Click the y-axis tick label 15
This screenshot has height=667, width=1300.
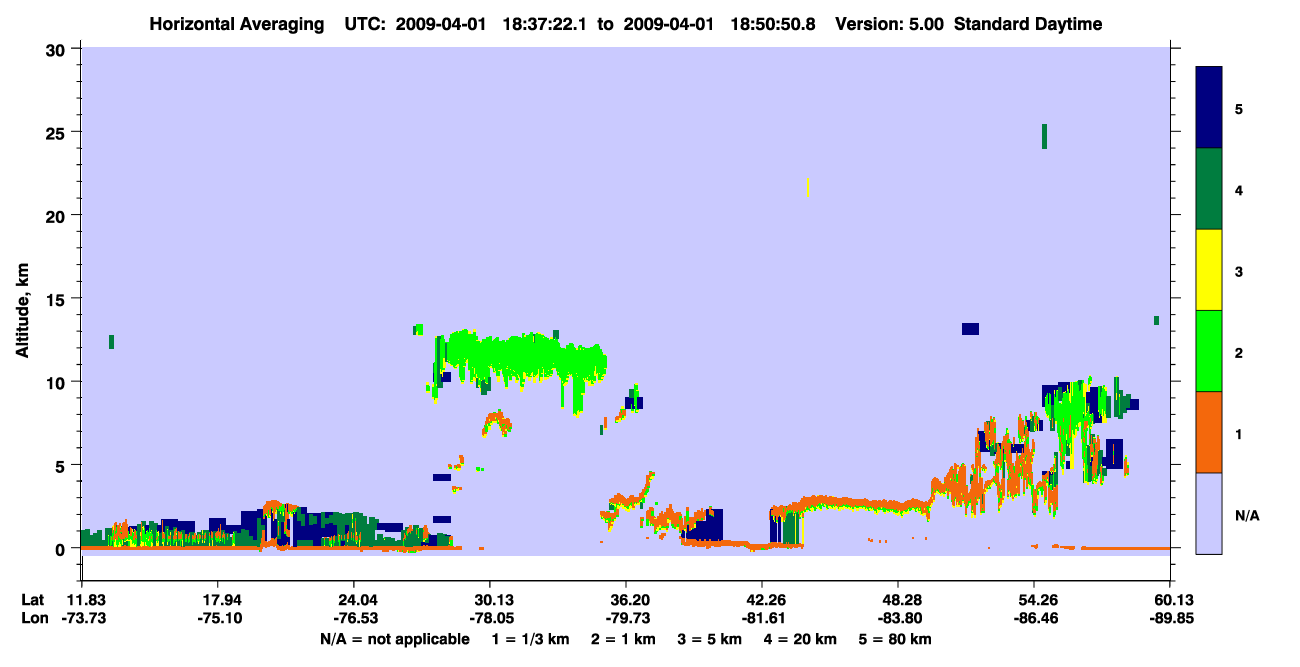point(58,298)
